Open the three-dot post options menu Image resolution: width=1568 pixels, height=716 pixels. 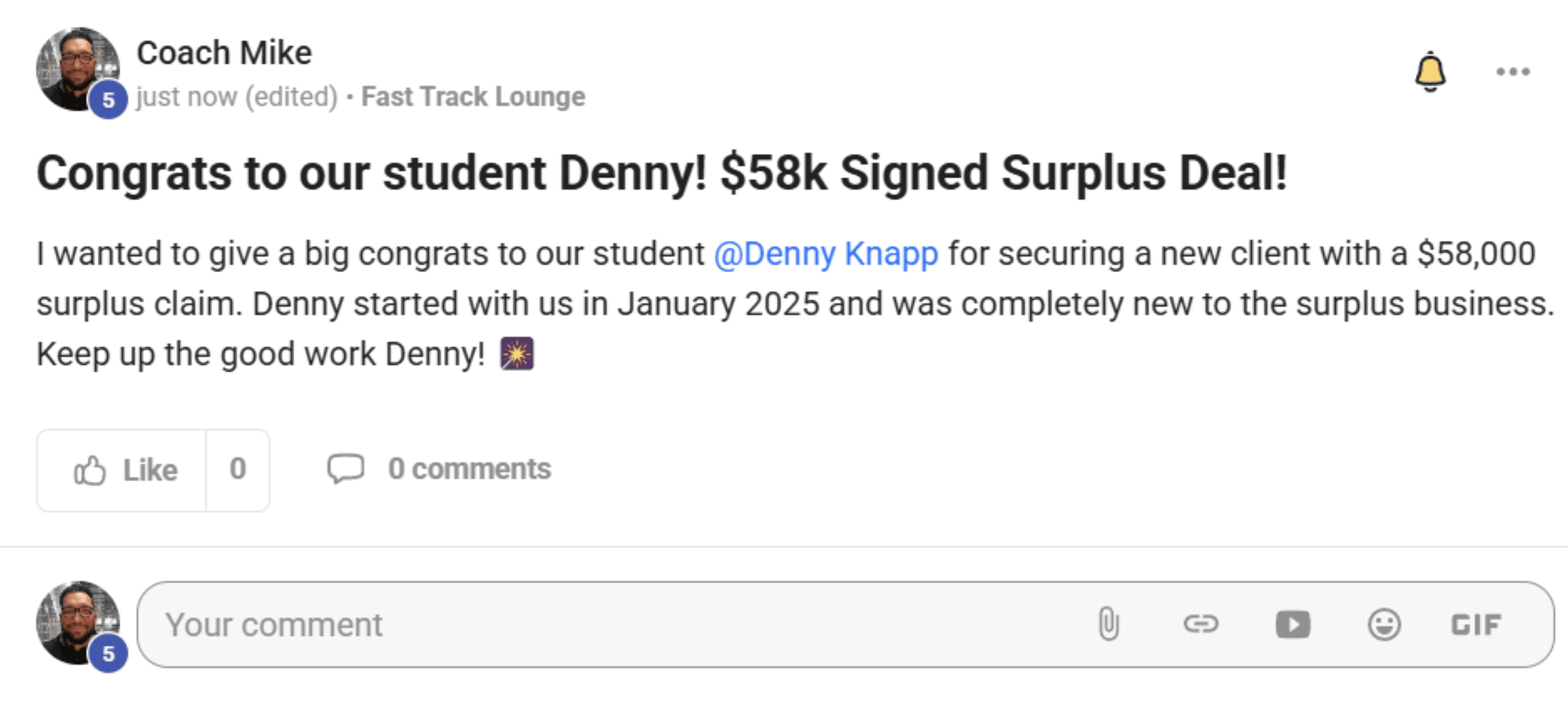(1513, 72)
